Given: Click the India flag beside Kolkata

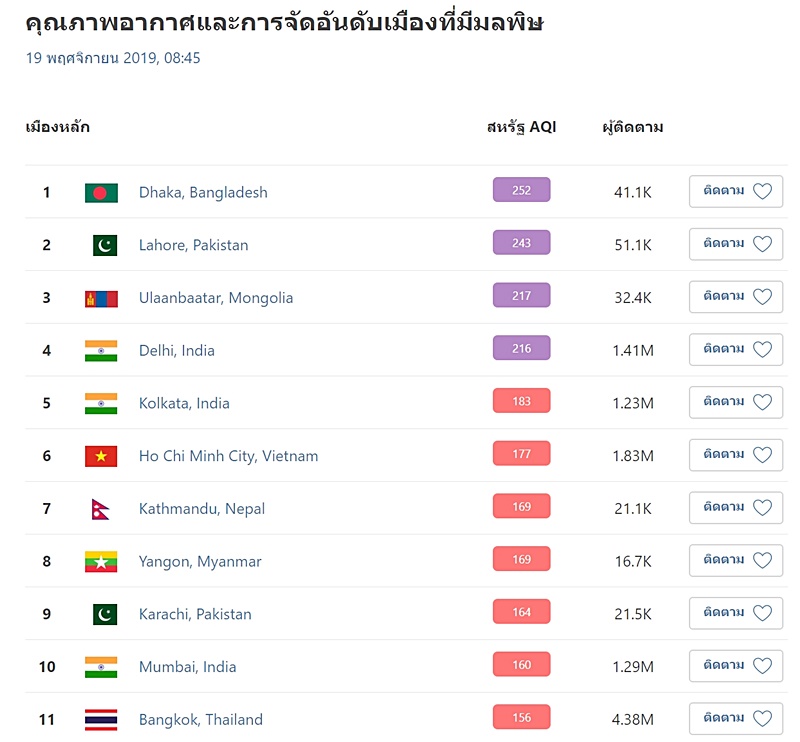Looking at the screenshot, I should tap(101, 404).
